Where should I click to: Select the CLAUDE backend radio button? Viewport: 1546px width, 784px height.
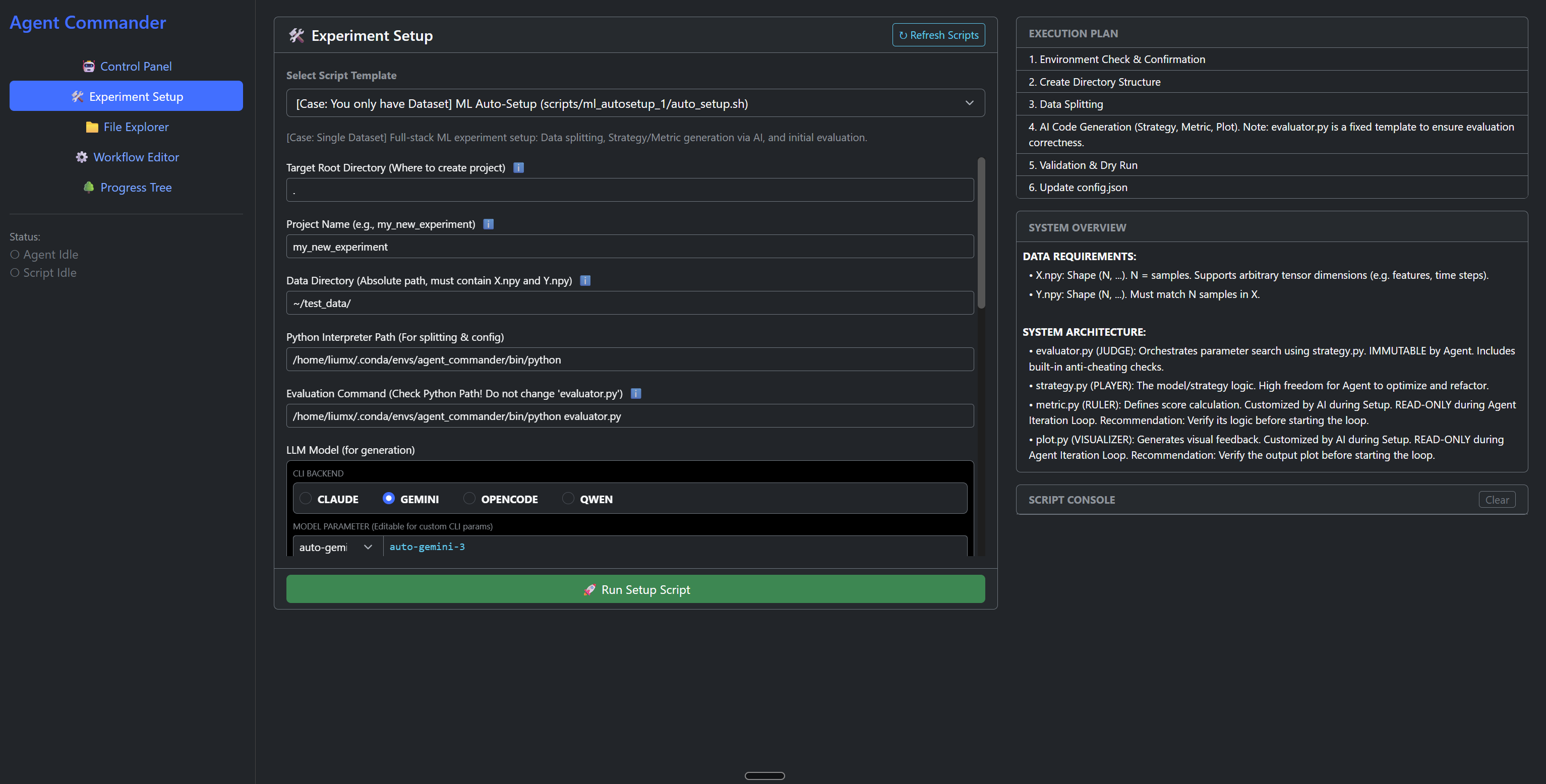pyautogui.click(x=306, y=498)
